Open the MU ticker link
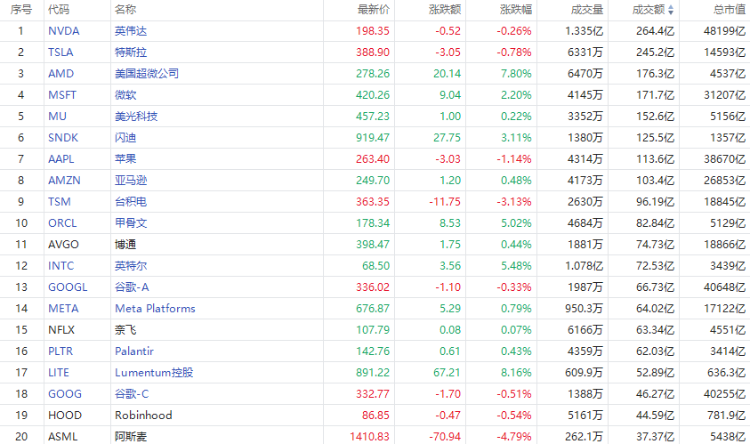Viewport: 750px width, 444px height. click(x=57, y=116)
